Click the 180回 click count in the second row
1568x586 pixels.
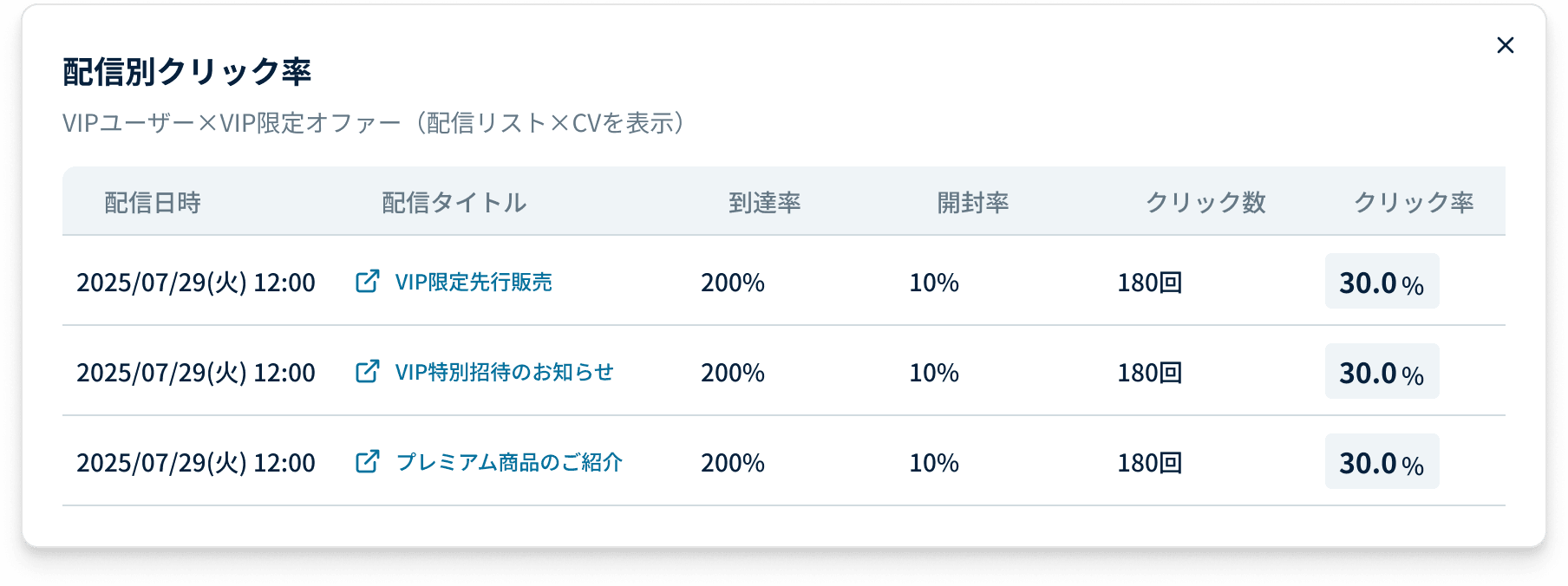[x=1149, y=372]
